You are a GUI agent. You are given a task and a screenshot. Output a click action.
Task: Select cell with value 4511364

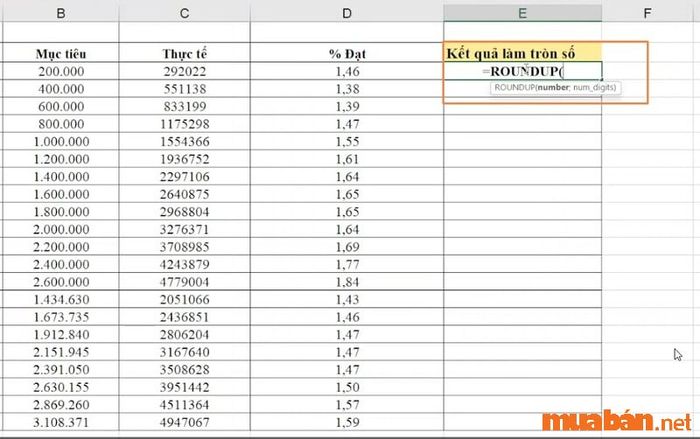[184, 405]
